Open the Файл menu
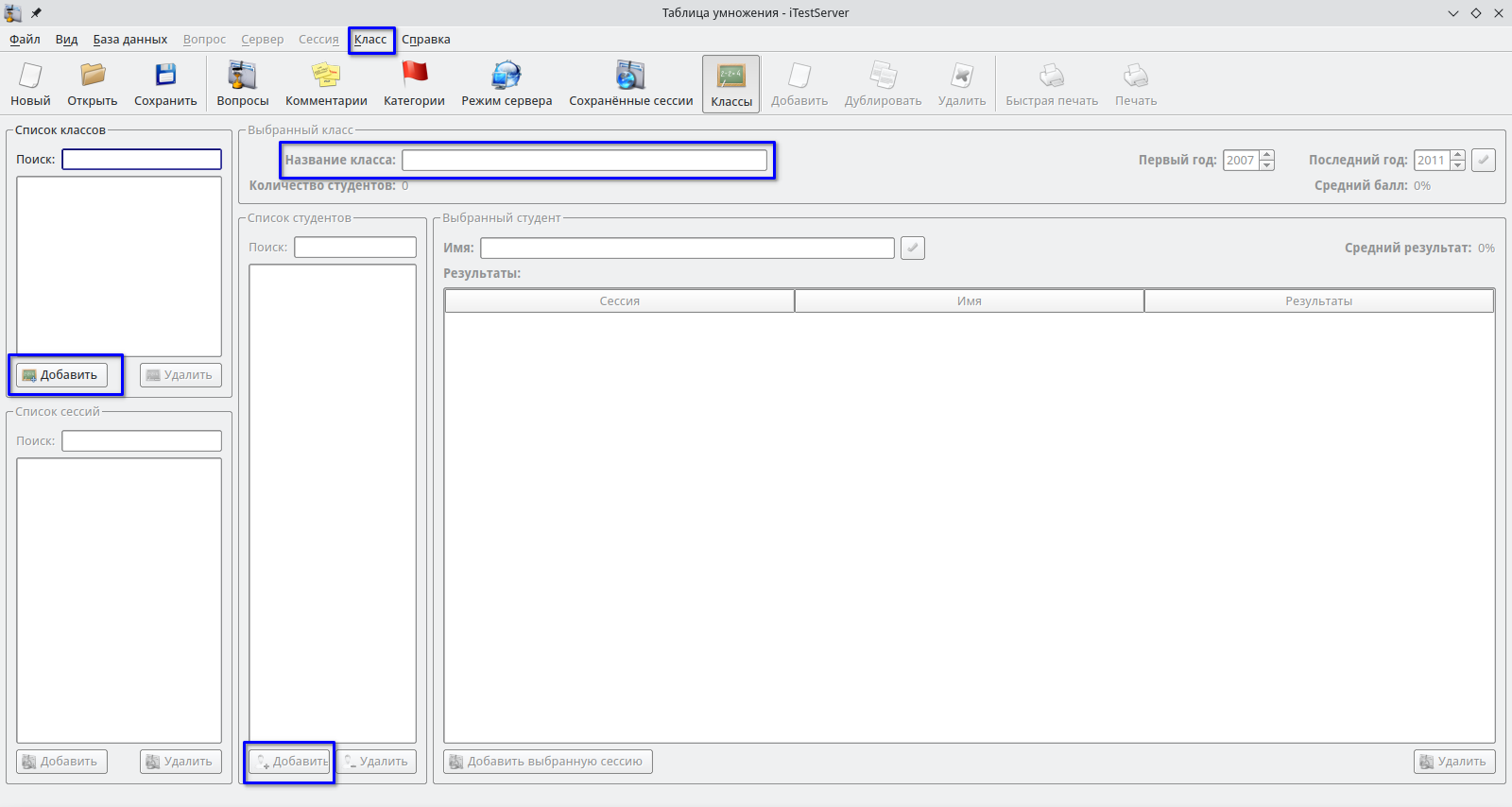 tap(25, 40)
